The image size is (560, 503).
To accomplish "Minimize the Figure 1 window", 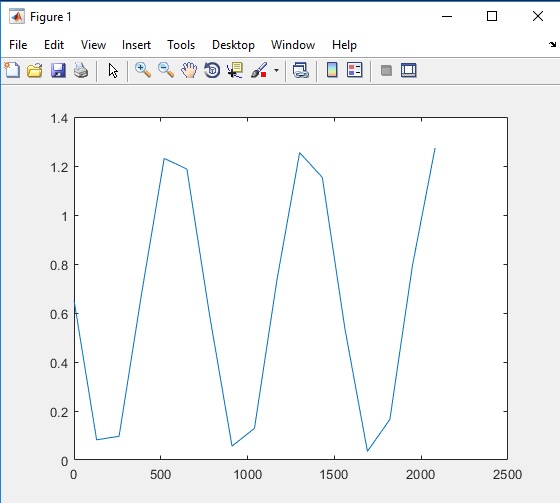I will pos(447,16).
